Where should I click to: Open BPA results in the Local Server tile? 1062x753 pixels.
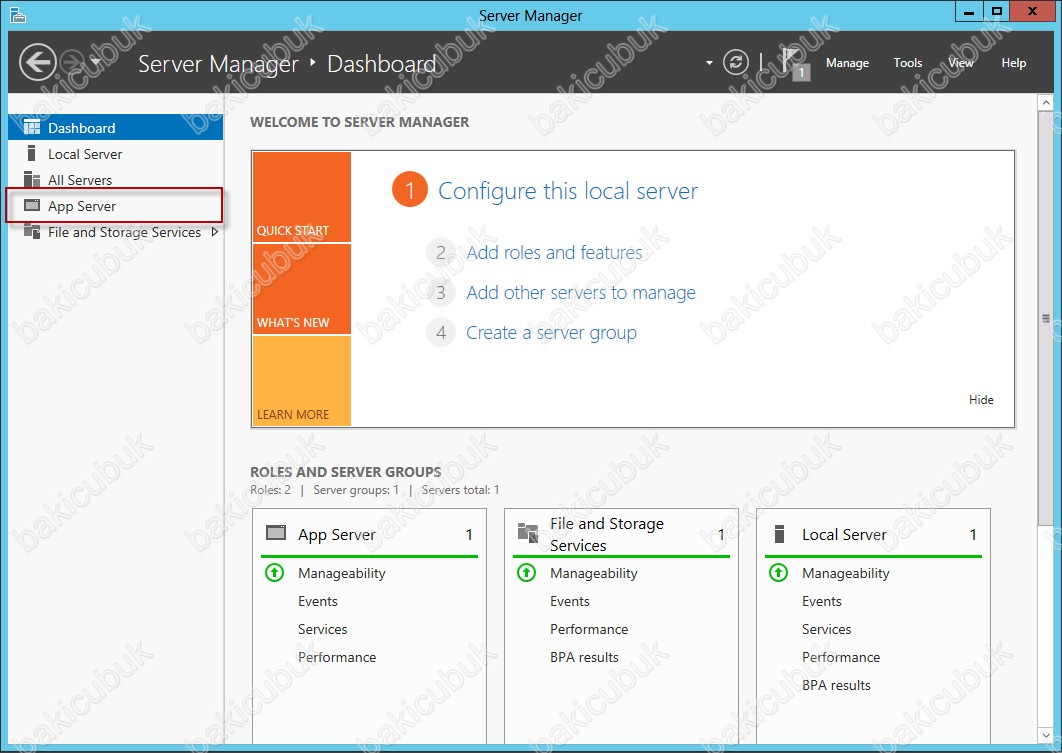(x=836, y=685)
